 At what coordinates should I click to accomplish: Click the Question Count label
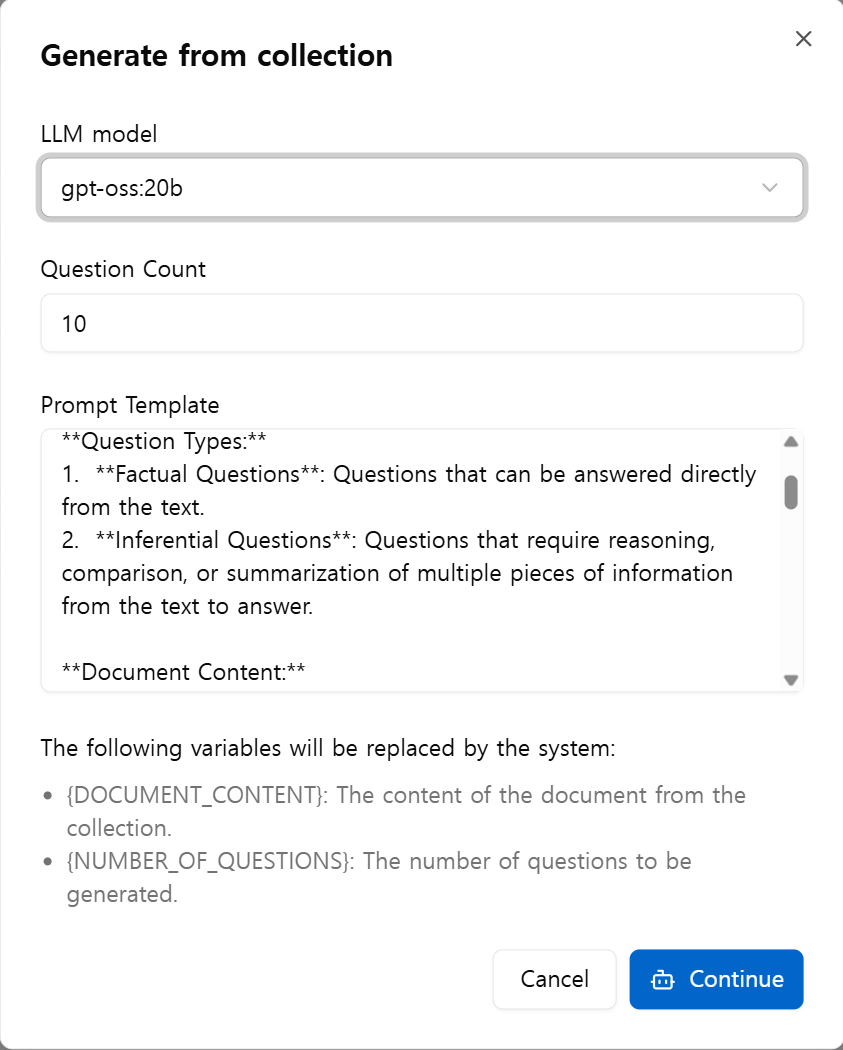click(123, 269)
